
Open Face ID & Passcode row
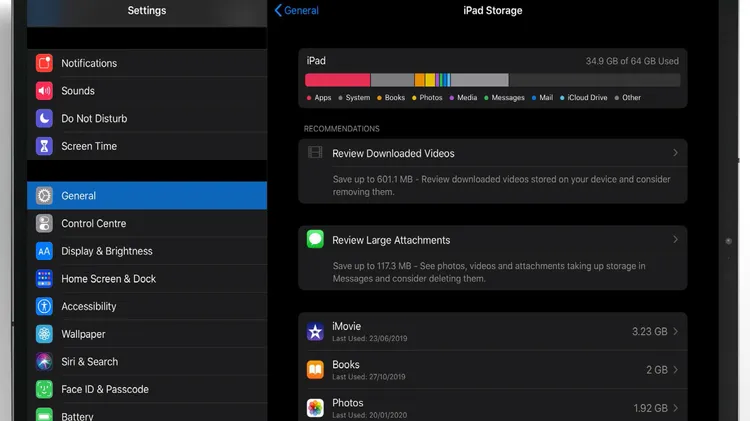pyautogui.click(x=147, y=389)
